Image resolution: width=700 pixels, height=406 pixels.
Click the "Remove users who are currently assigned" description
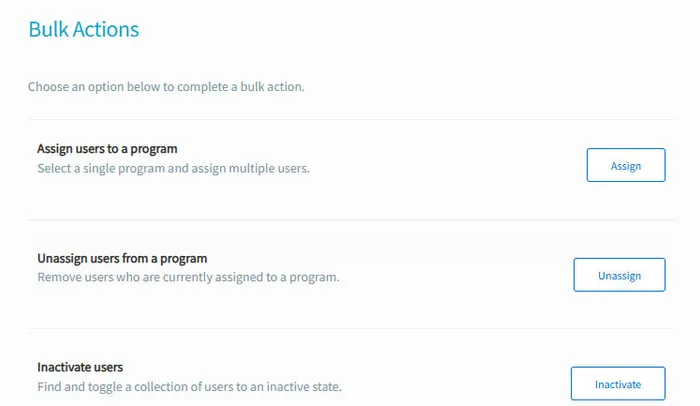tap(188, 277)
